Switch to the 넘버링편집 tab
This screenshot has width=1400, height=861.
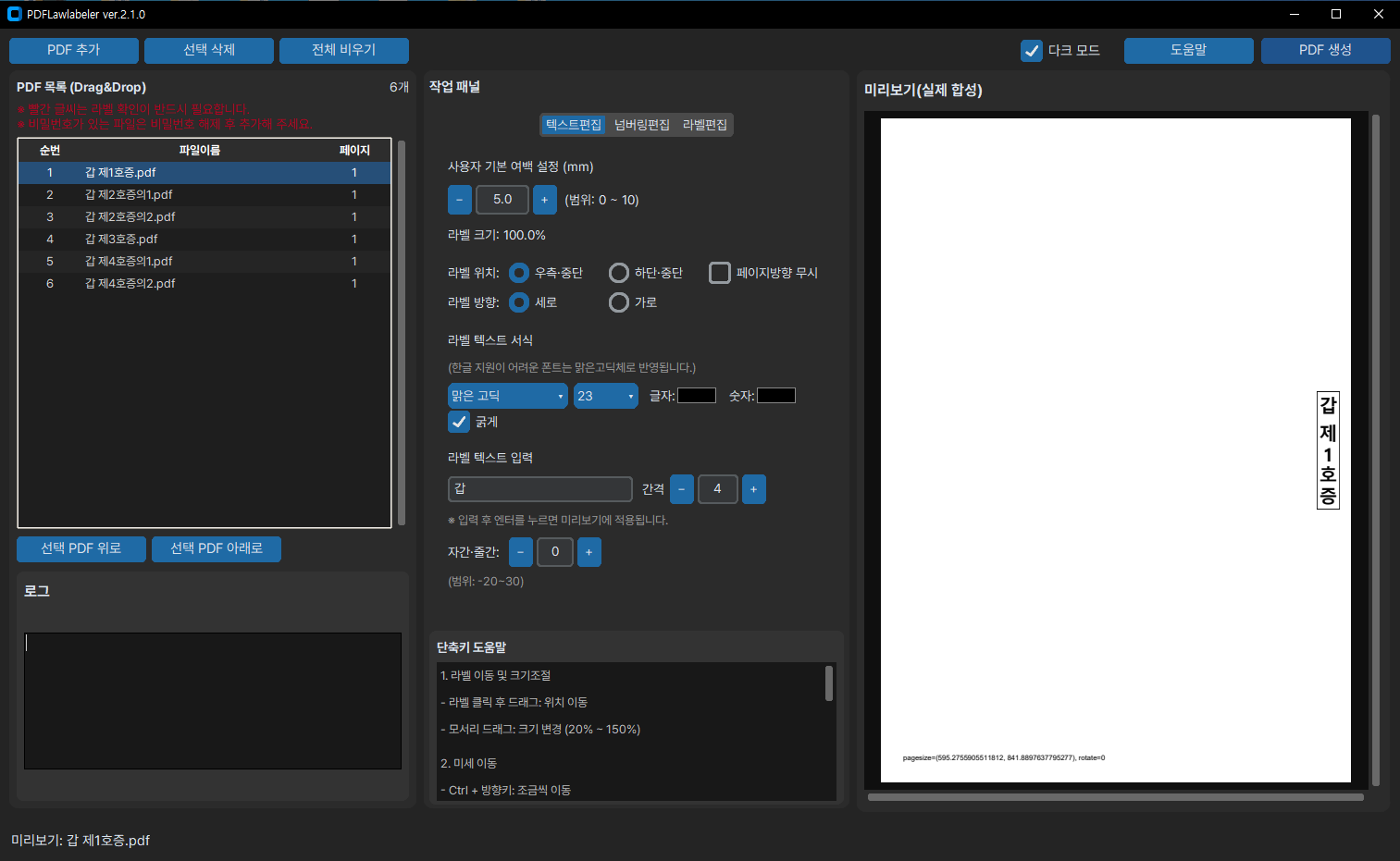pyautogui.click(x=641, y=125)
